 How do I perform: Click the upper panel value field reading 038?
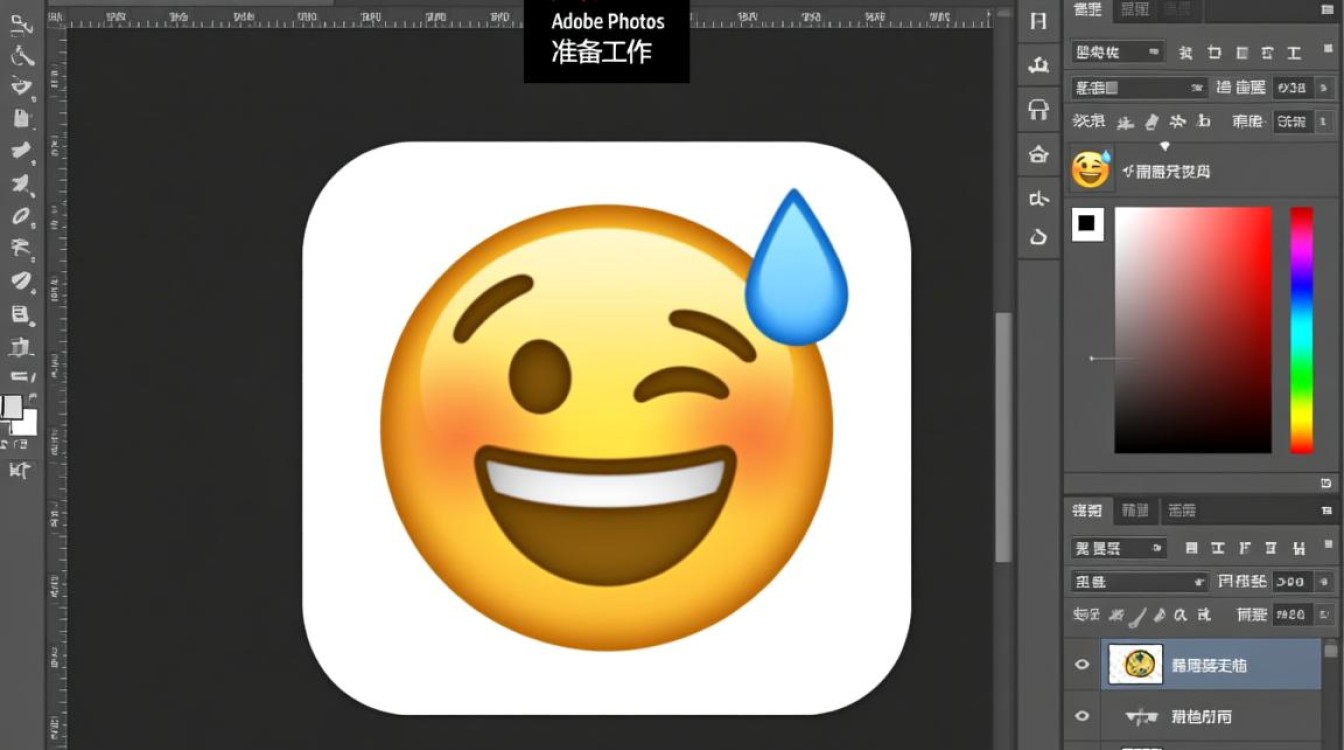pos(1291,88)
